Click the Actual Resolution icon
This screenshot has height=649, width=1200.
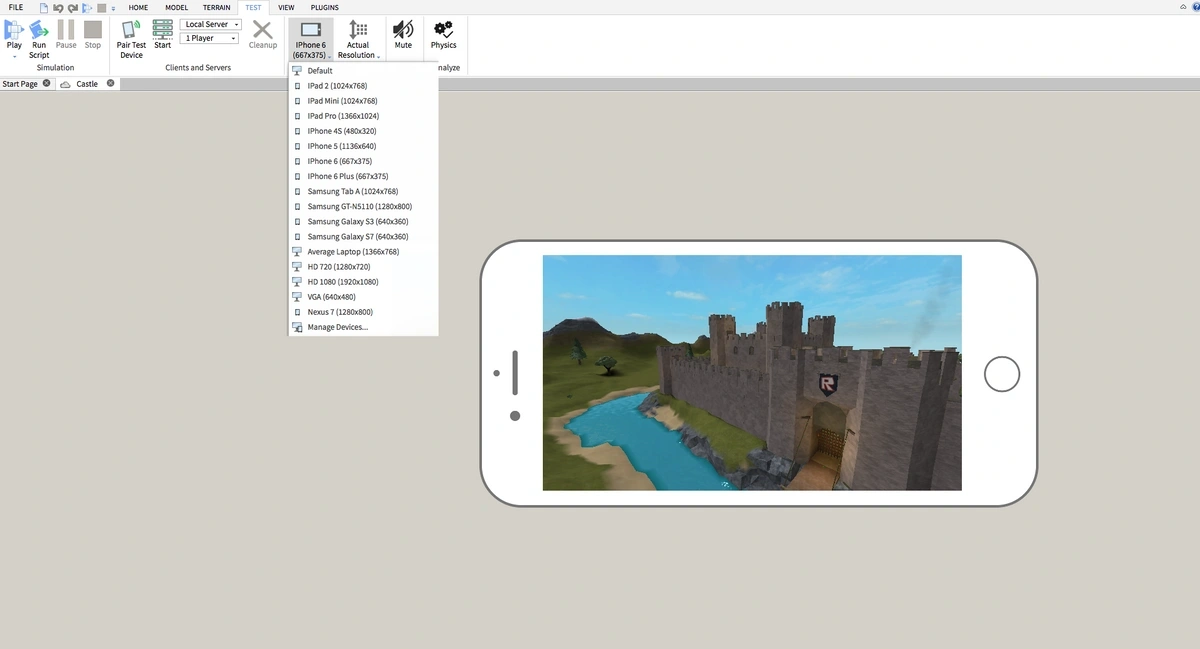(x=358, y=31)
